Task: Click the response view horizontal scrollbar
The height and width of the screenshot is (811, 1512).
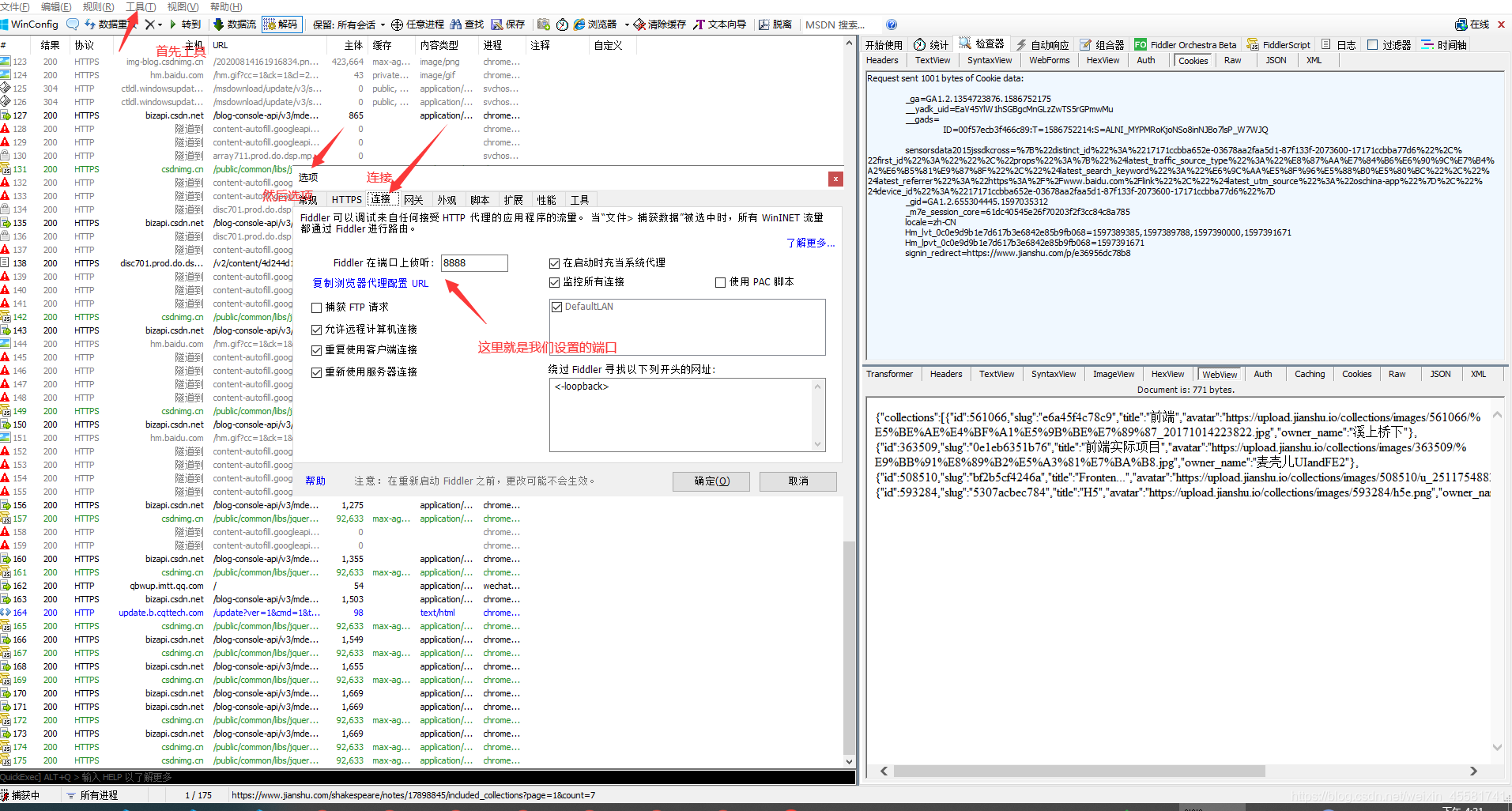Action: pos(1079,771)
